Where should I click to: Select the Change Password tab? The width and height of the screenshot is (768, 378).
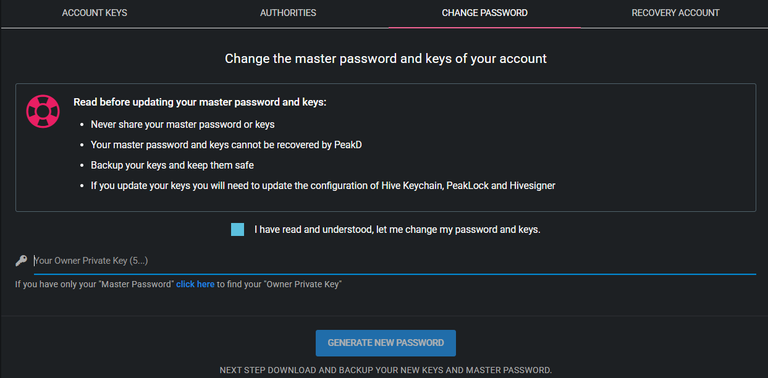click(484, 13)
